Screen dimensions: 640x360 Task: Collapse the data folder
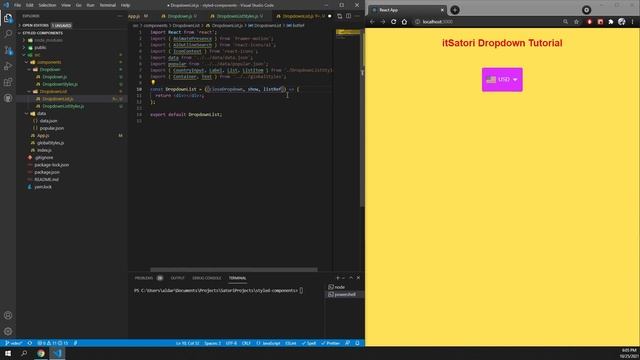coord(41,113)
